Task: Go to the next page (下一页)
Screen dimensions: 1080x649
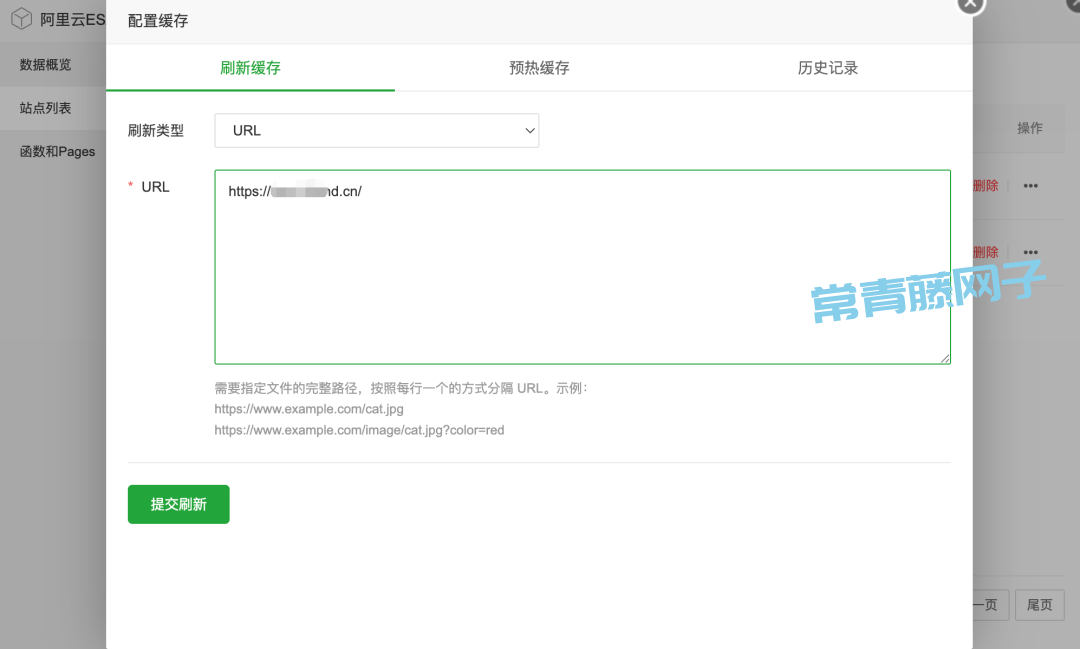Action: (987, 605)
